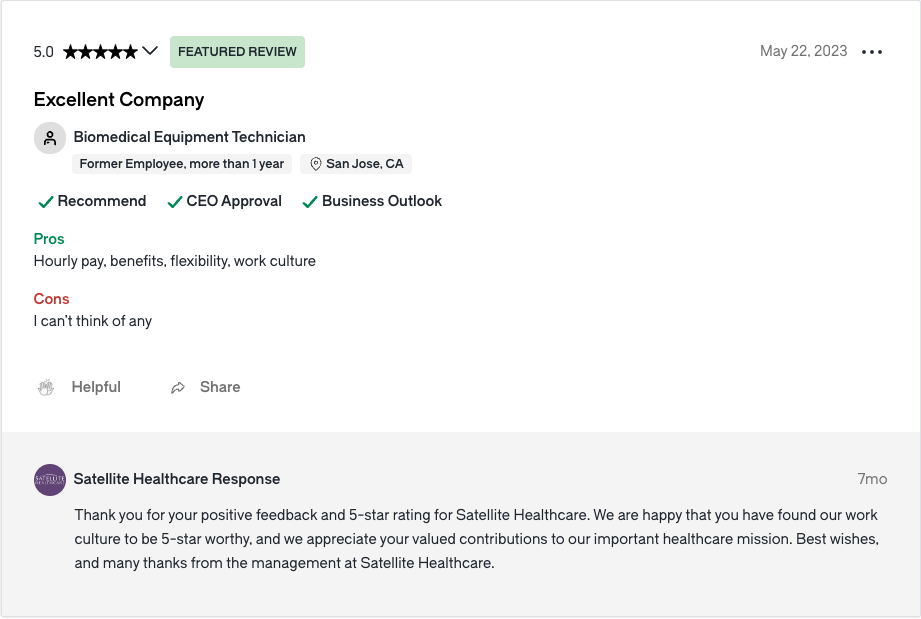Click the employer response thank-you paragraph
The width and height of the screenshot is (921, 619).
476,539
